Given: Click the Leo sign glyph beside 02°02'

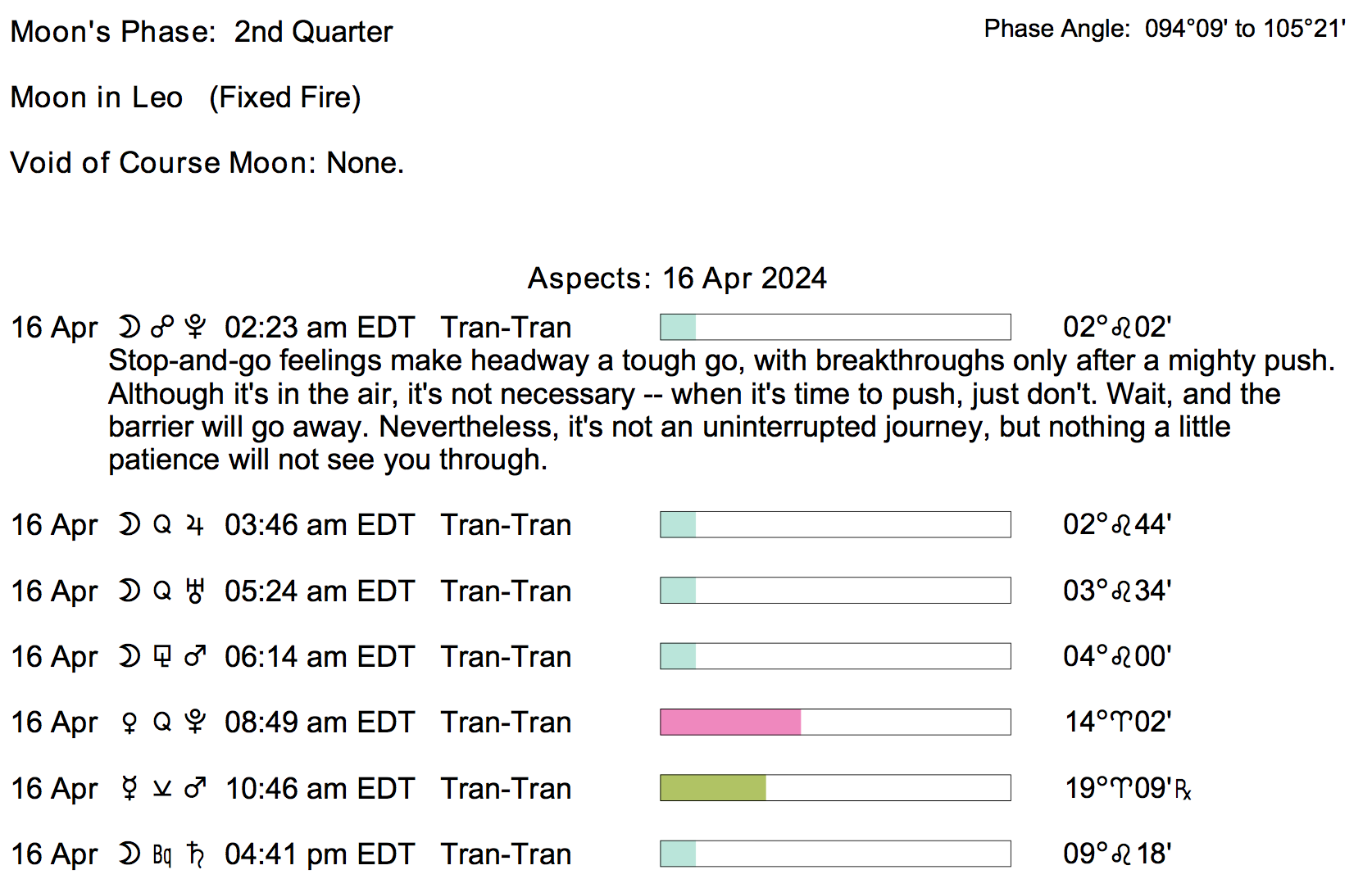Looking at the screenshot, I should (1120, 328).
